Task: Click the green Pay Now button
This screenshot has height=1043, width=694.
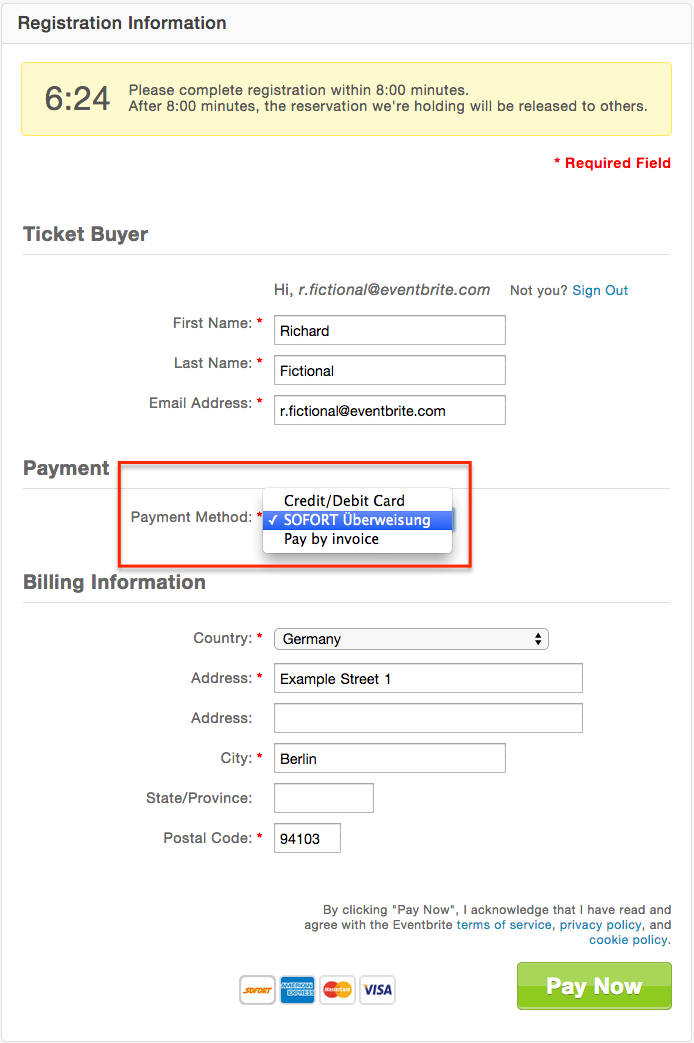Action: click(594, 986)
